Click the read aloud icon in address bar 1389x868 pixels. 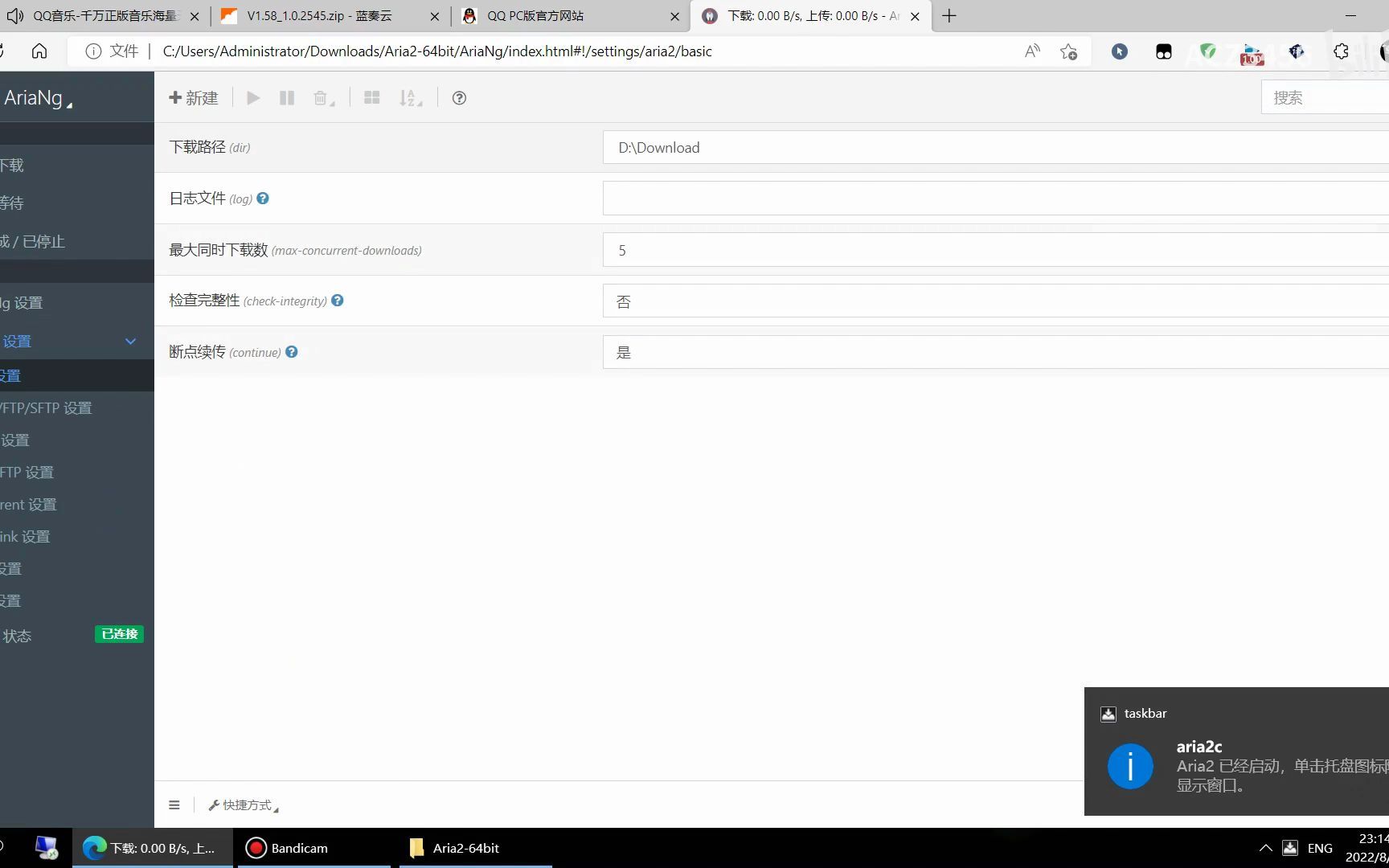1032,51
